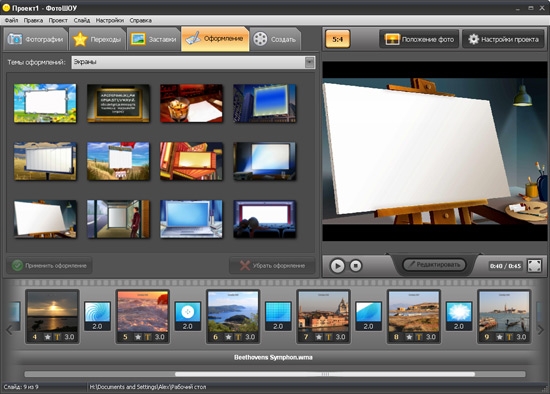Expand the Темы оформлений dropdown arrow
This screenshot has width=550, height=394.
click(309, 62)
